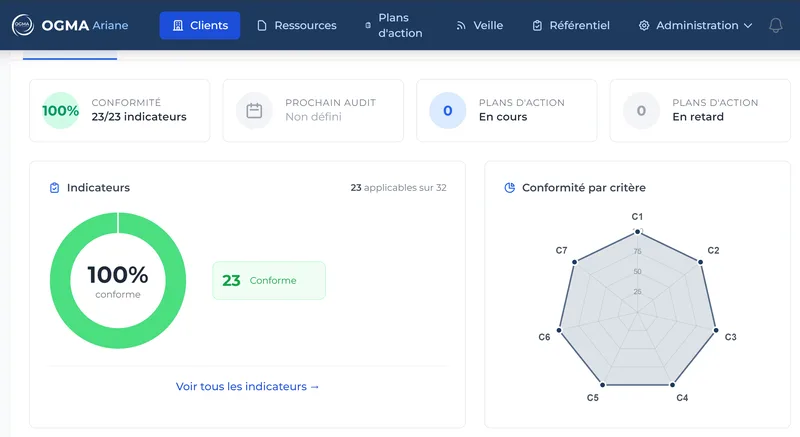Screen dimensions: 800x437
Task: Open the Référentiel section
Action: click(x=571, y=25)
